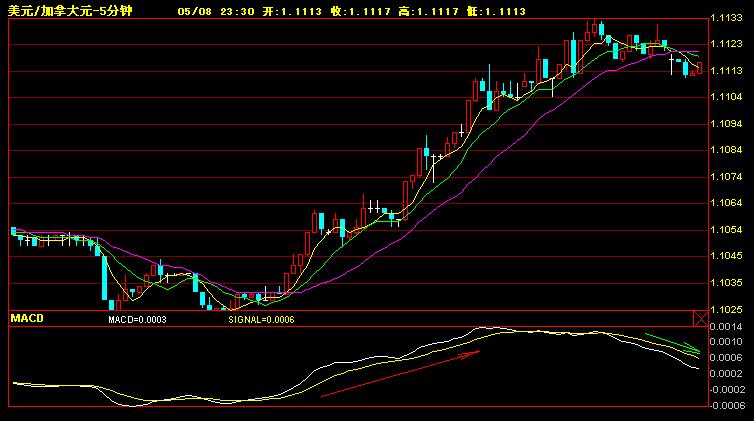Click the 1.1035 price axis label

[726, 283]
